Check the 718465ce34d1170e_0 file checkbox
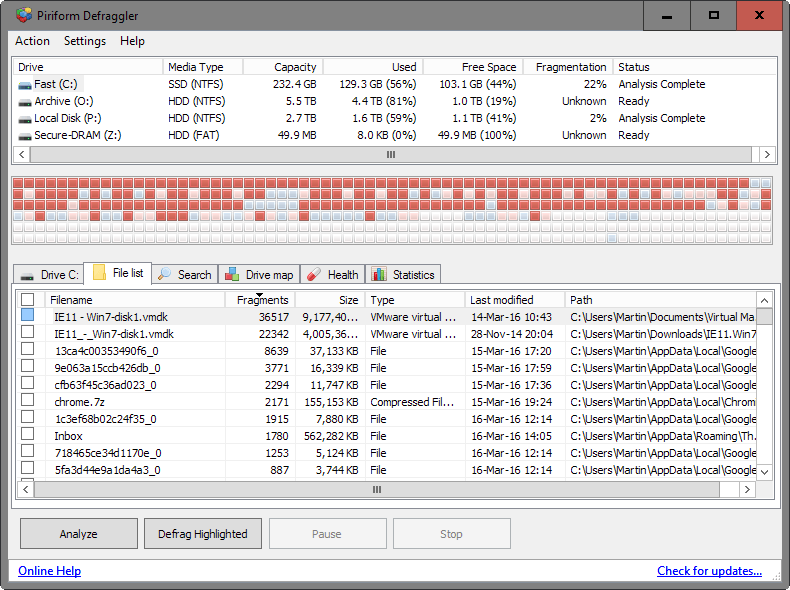Screen dimensions: 790x590 click(27, 450)
